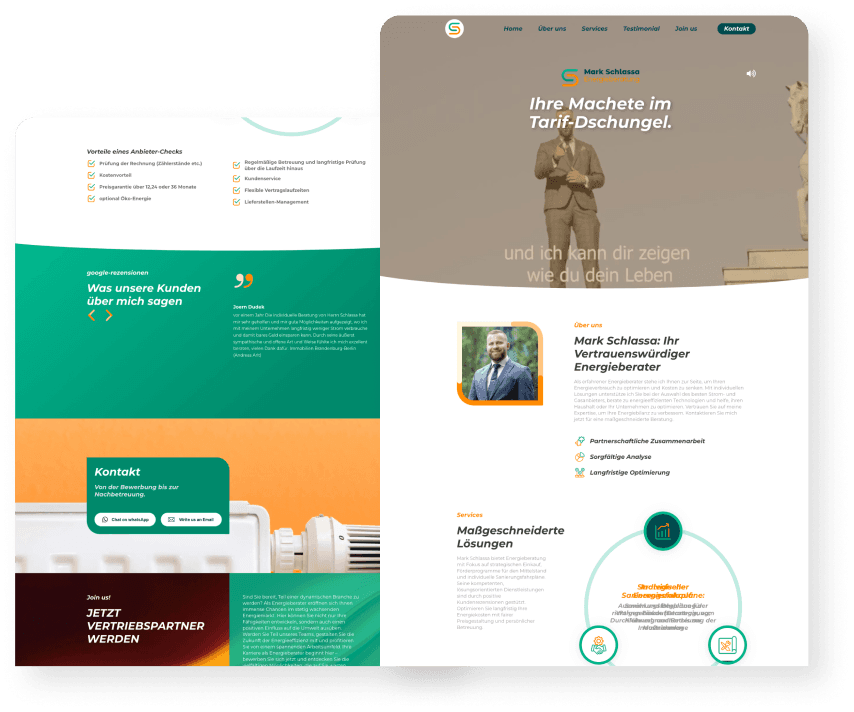The width and height of the screenshot is (854, 712).
Task: Click the Write us an Email button
Action: pos(191,520)
